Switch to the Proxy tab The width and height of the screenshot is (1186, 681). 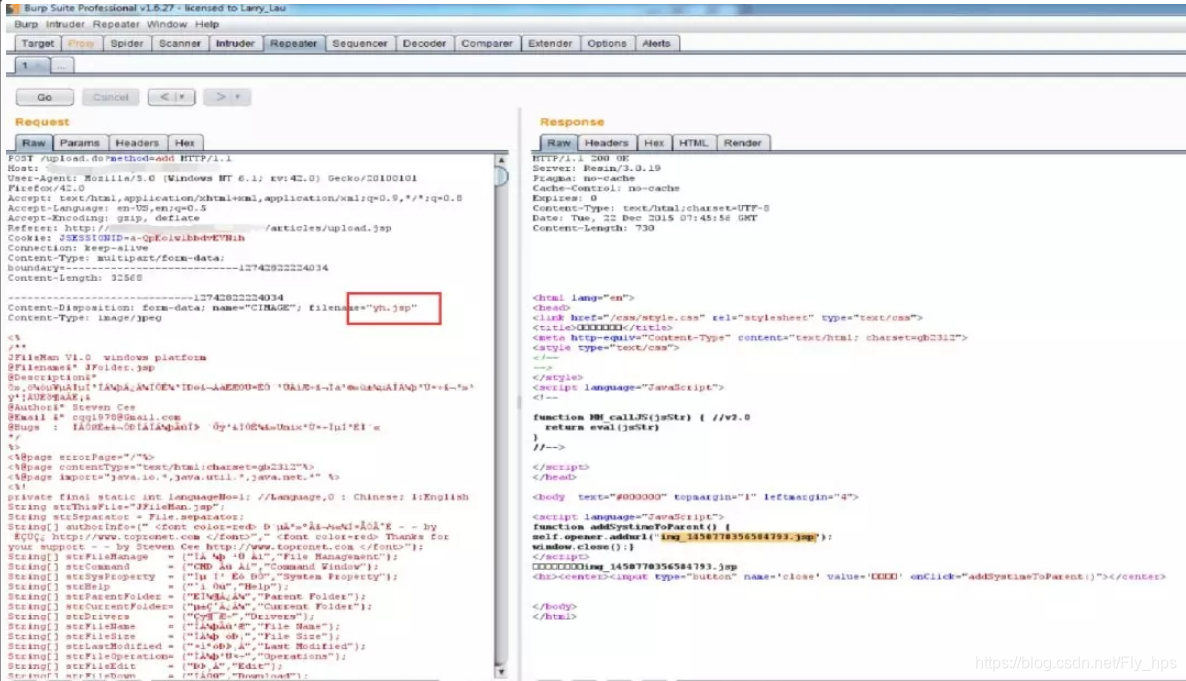pyautogui.click(x=81, y=43)
